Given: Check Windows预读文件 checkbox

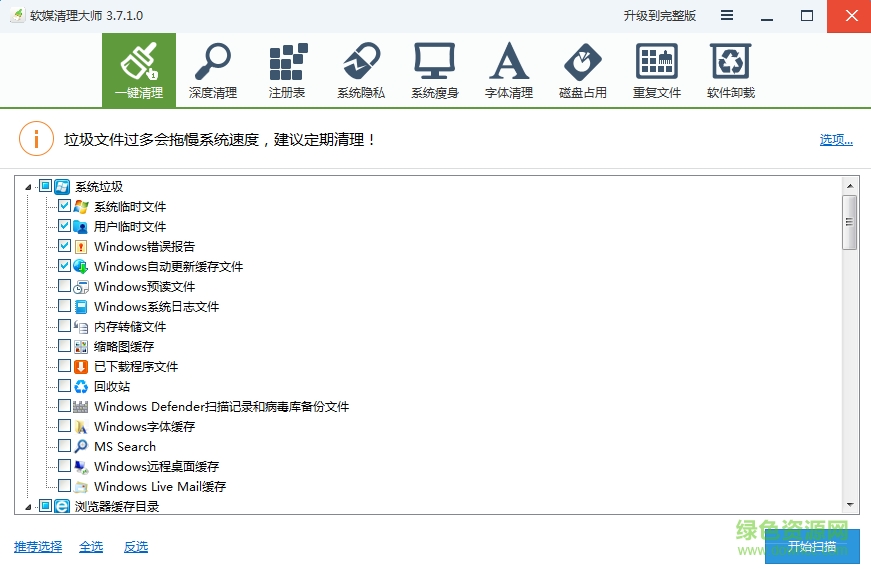Looking at the screenshot, I should coord(64,286).
